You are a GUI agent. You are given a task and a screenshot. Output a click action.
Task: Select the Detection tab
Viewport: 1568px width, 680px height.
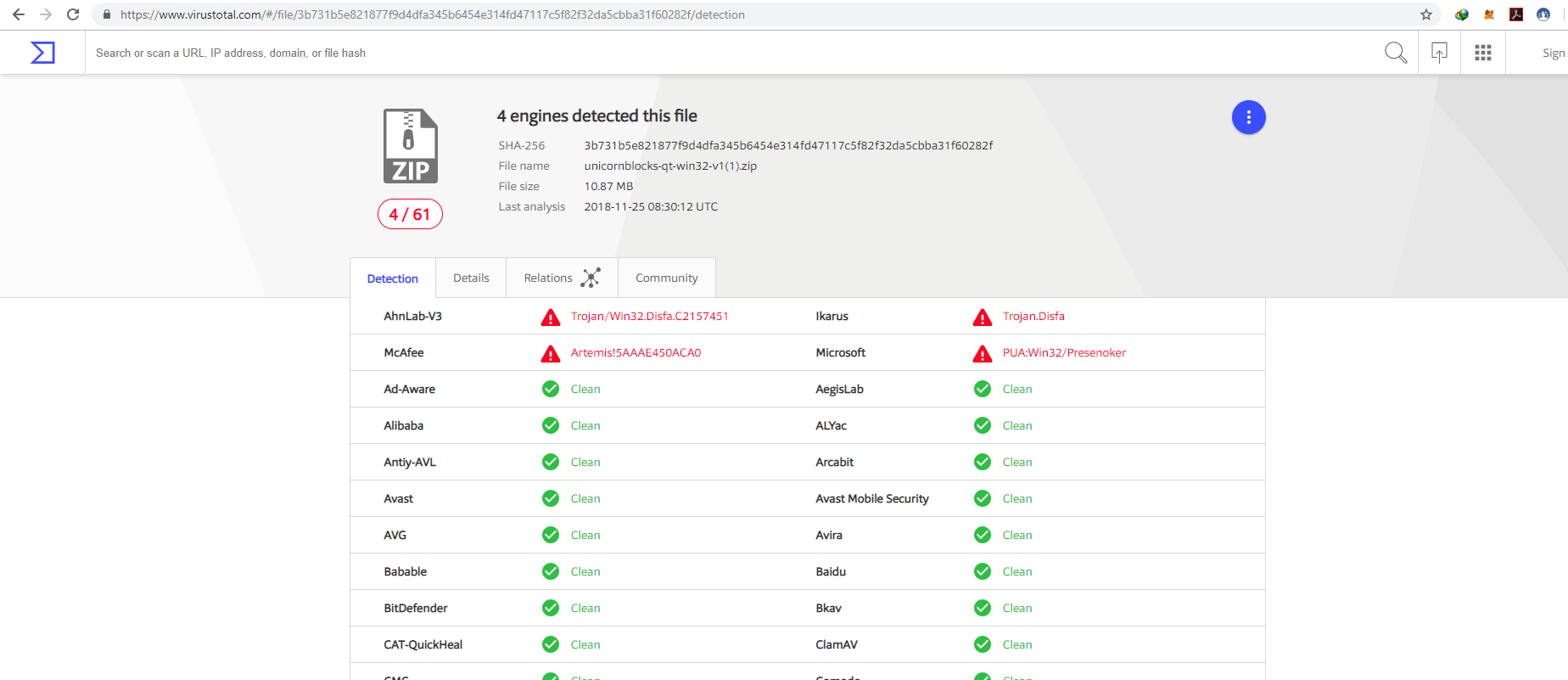(393, 278)
